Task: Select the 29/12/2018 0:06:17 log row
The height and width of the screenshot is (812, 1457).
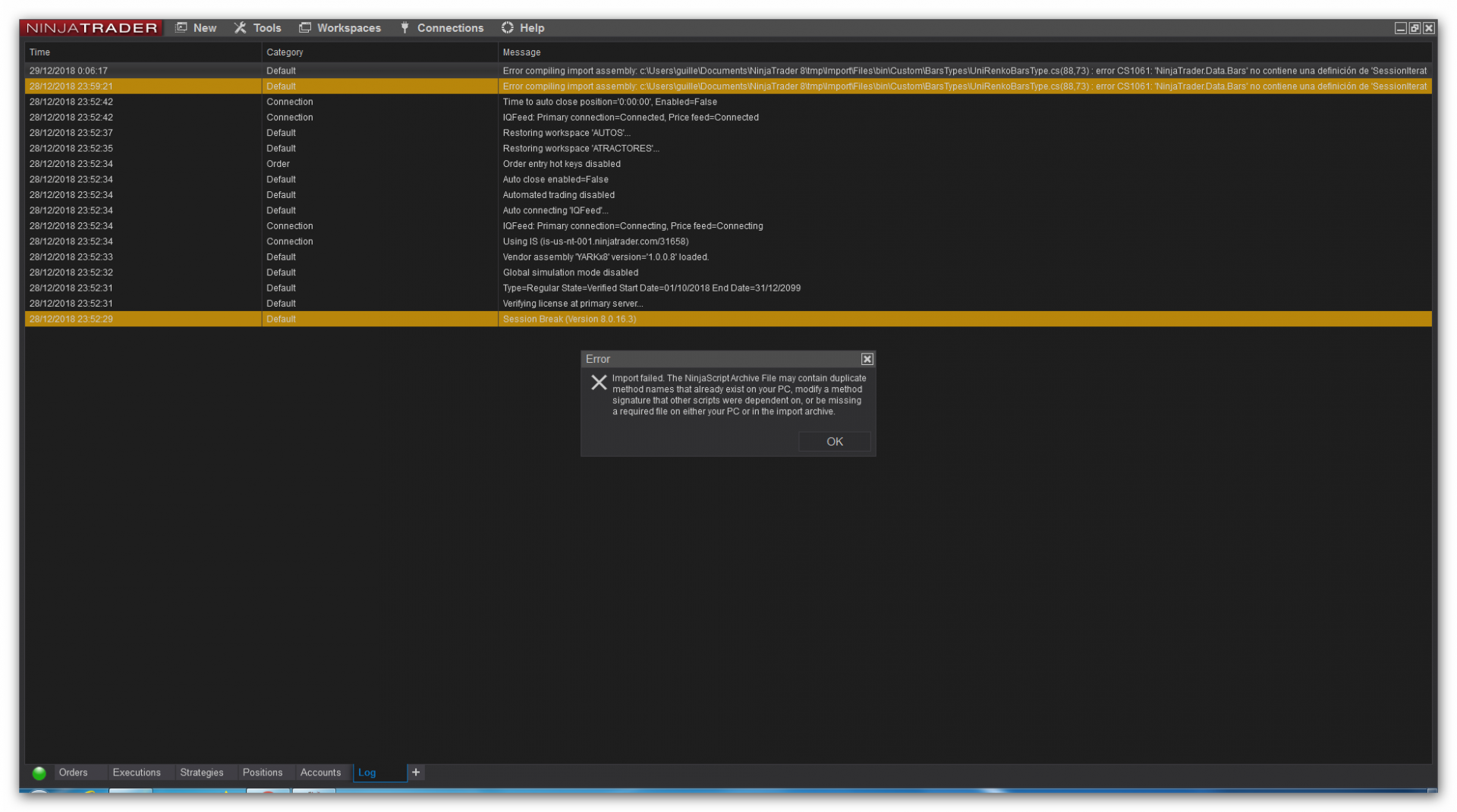Action: tap(728, 71)
